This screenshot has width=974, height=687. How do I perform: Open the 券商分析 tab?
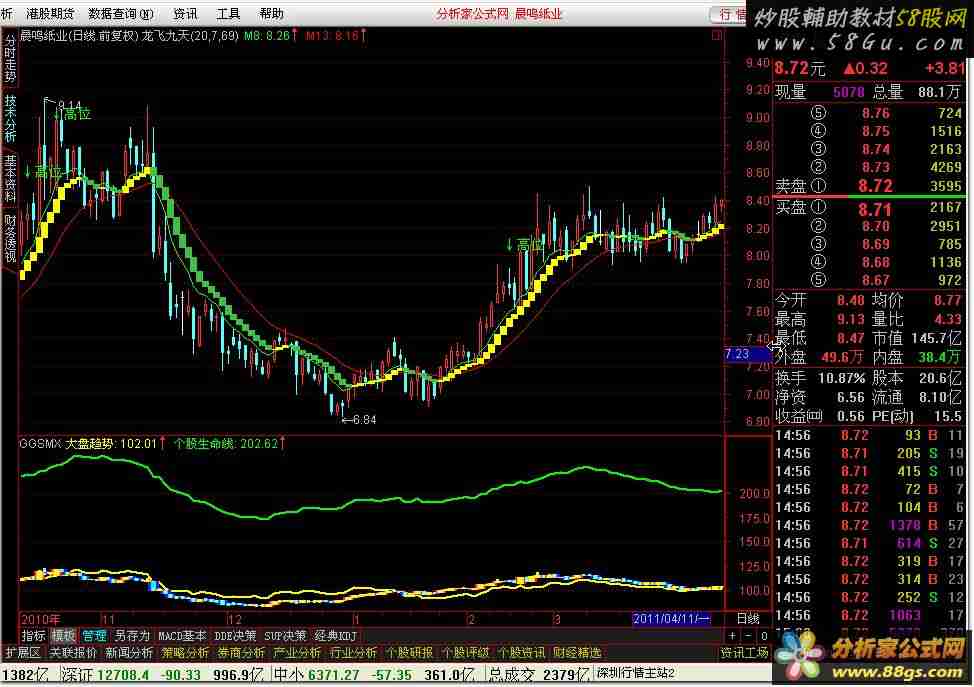pyautogui.click(x=241, y=653)
